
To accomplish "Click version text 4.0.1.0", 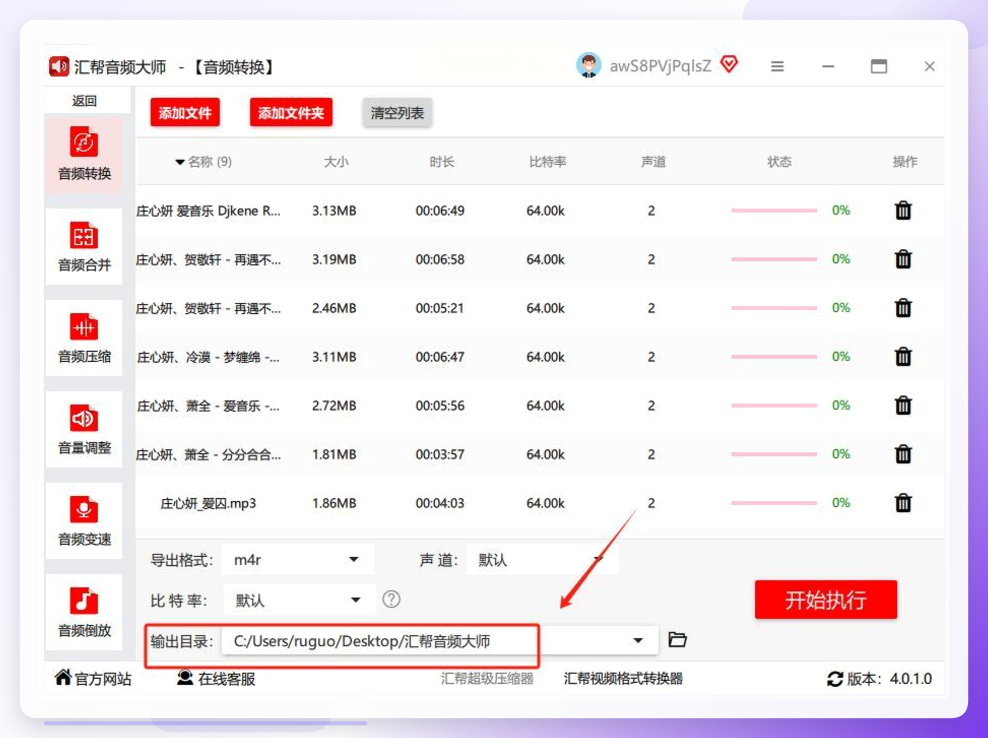I will point(910,679).
